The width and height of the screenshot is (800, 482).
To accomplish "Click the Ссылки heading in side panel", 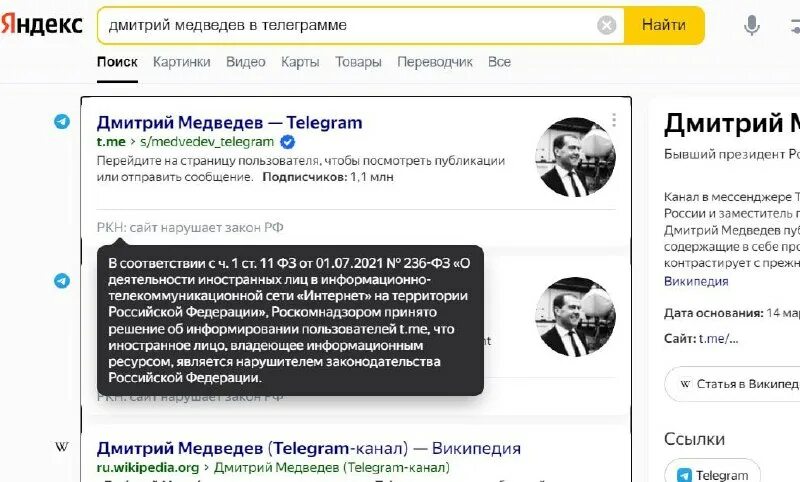I will point(694,439).
